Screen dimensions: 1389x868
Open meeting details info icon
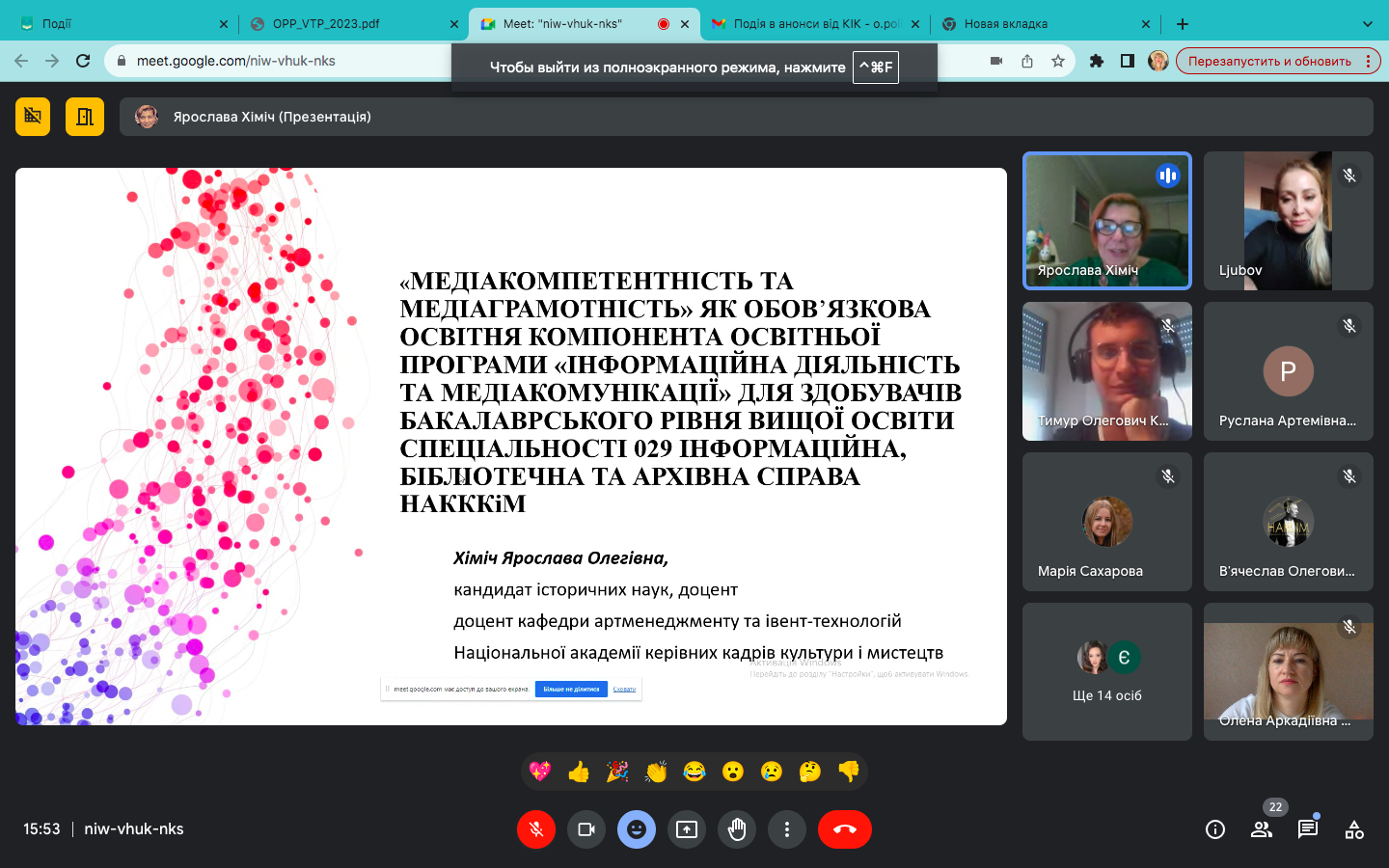[x=1215, y=829]
